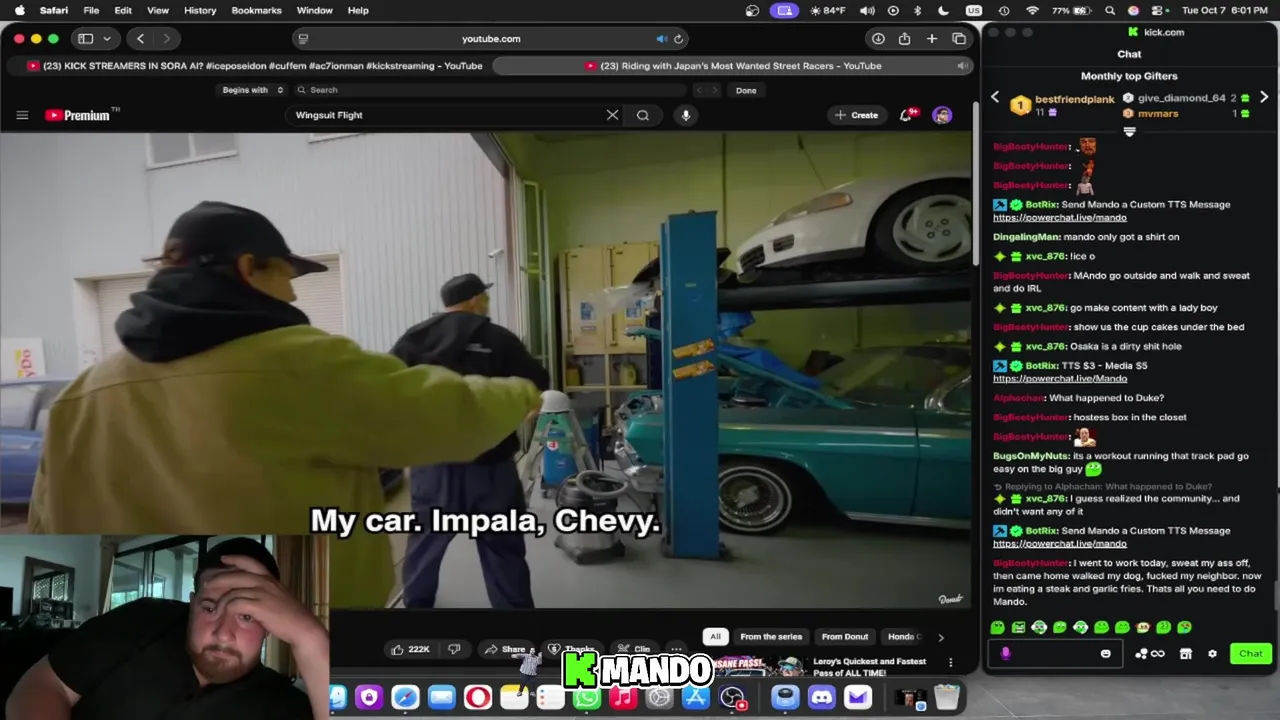Image resolution: width=1280 pixels, height=720 pixels.
Task: Like the video showing 222K
Action: pos(410,649)
